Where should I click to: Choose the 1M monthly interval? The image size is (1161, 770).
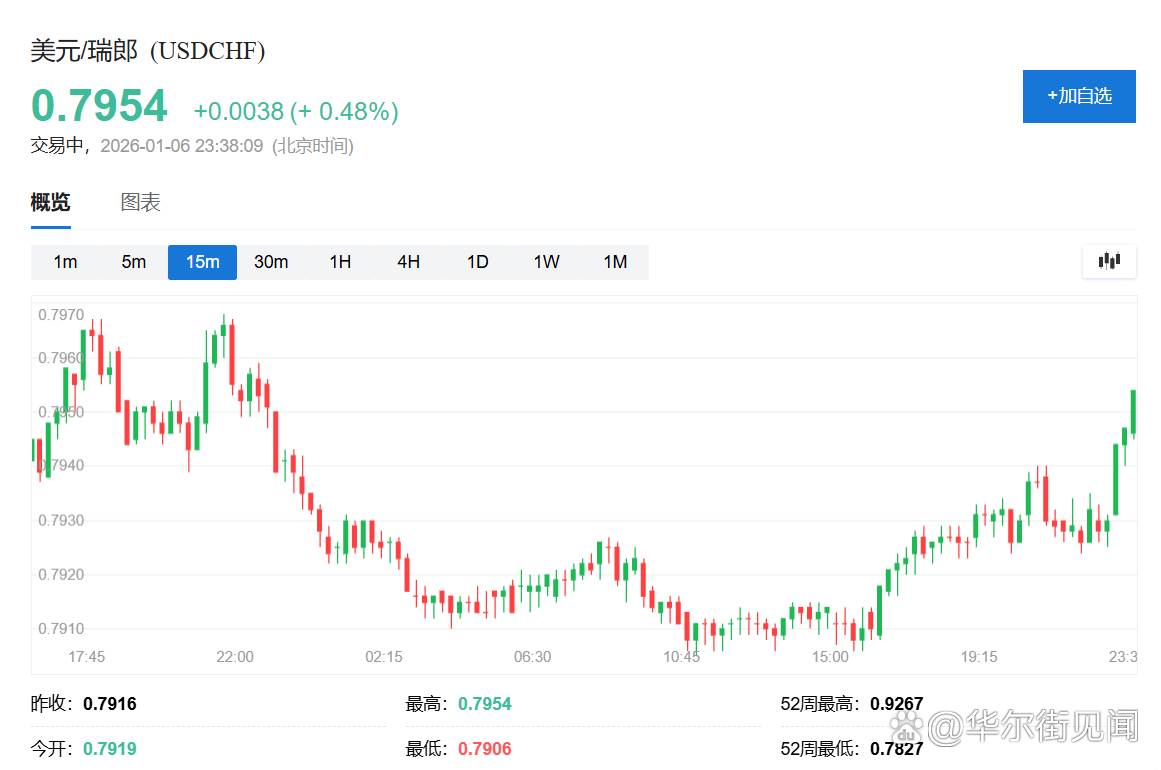pos(615,262)
